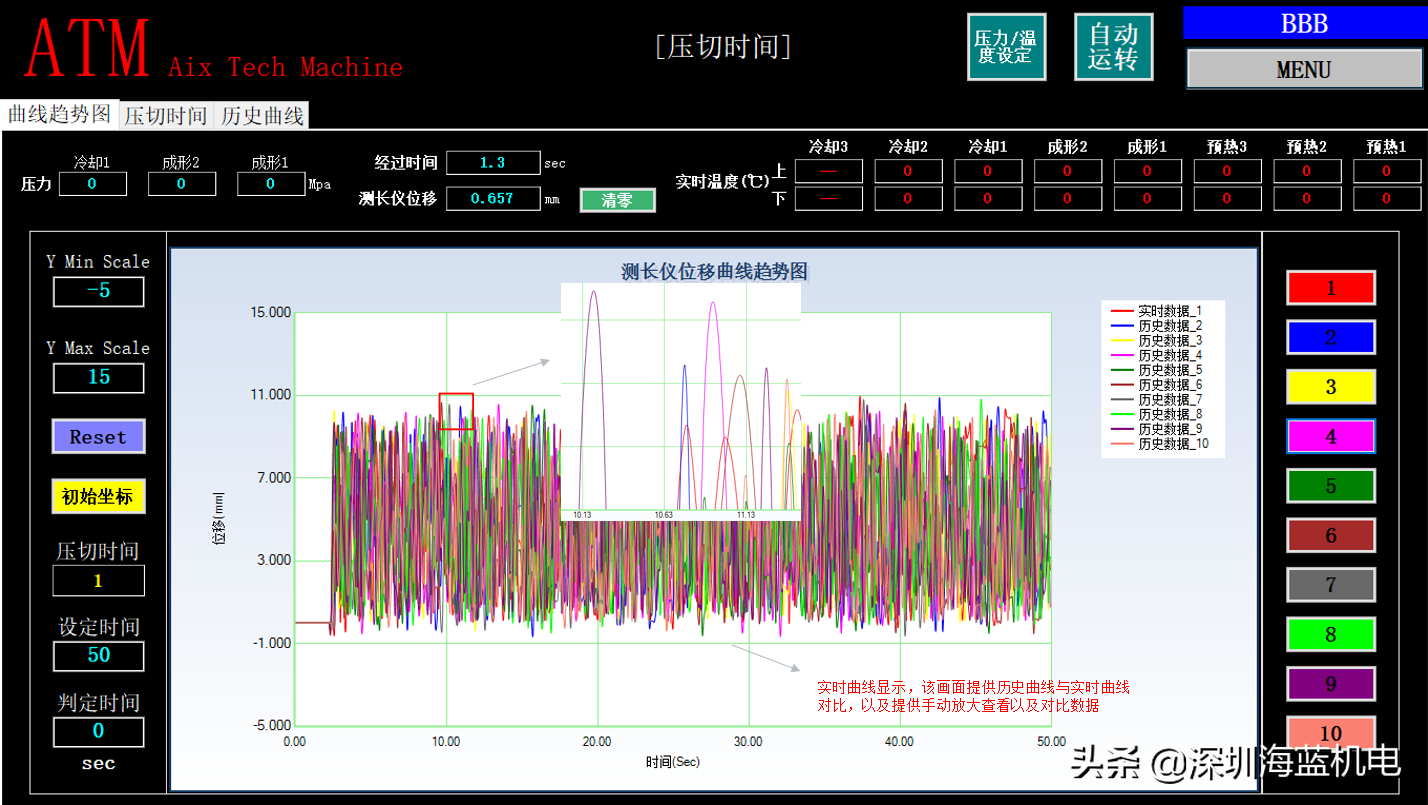The height and width of the screenshot is (805, 1428).
Task: Click the lower 冷却3 temperature field
Action: [x=829, y=199]
